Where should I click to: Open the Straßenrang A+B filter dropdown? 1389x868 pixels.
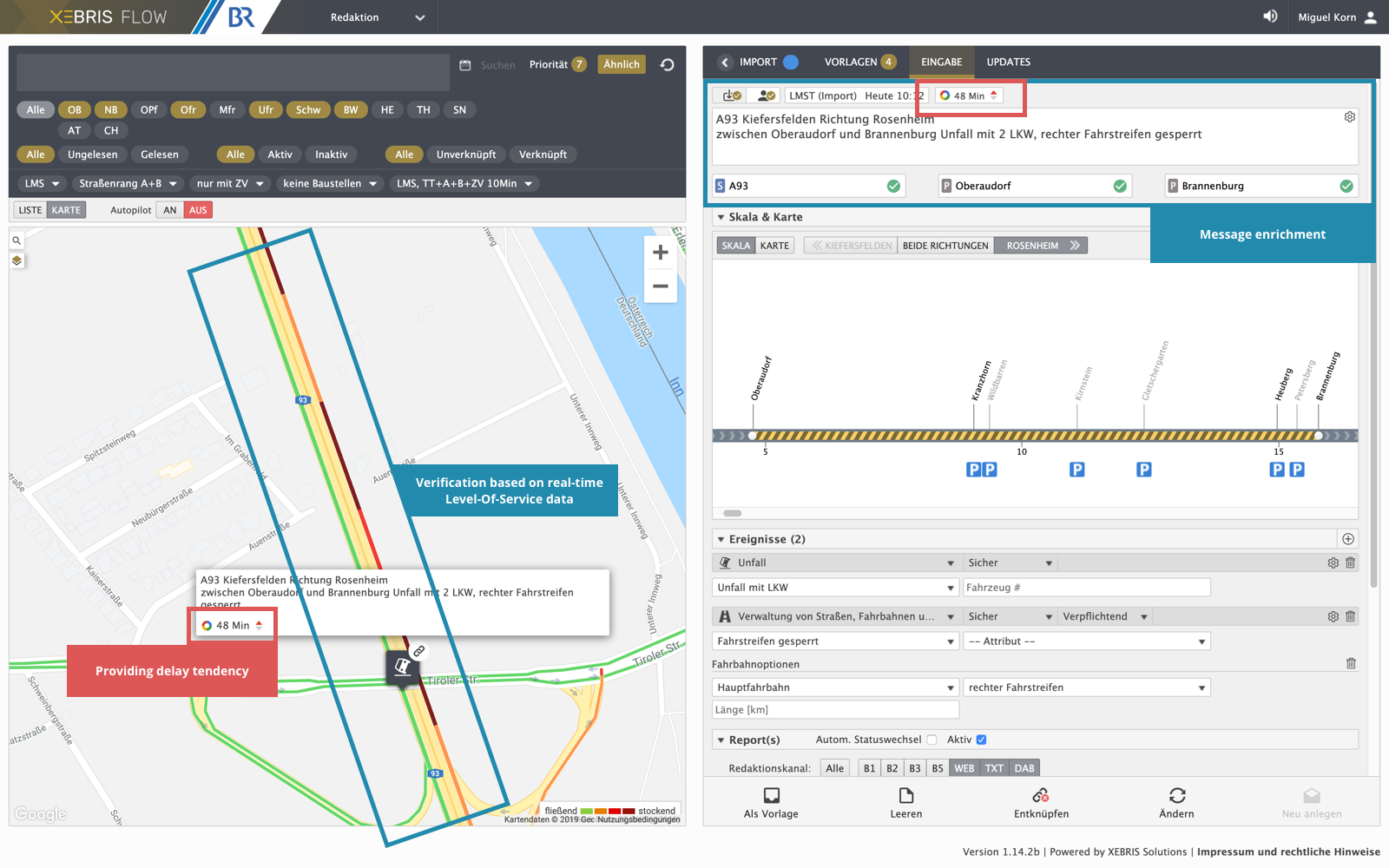(x=128, y=183)
